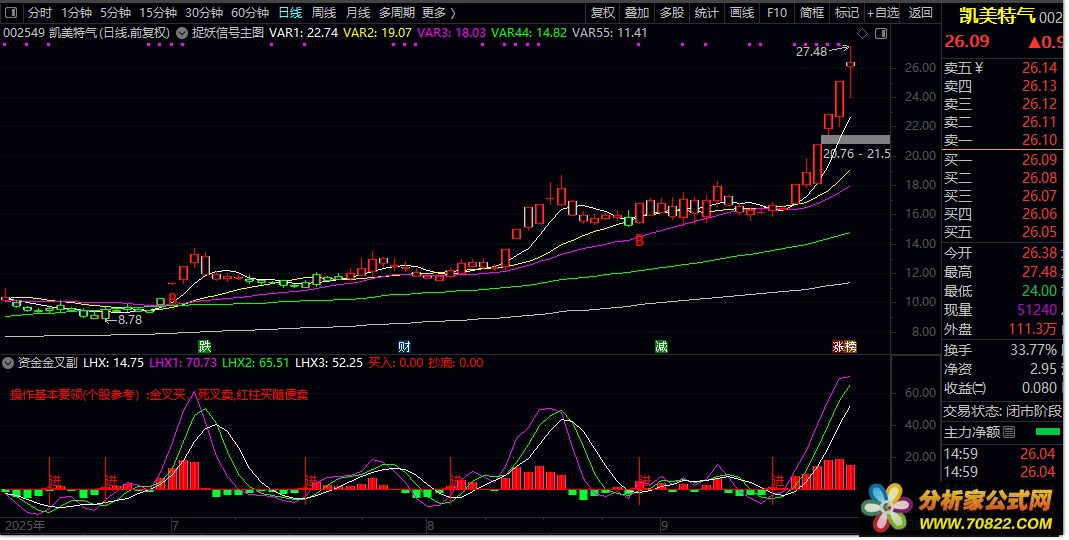1069x540 pixels.
Task: Click the +自选 add to watchlist button
Action: click(880, 13)
